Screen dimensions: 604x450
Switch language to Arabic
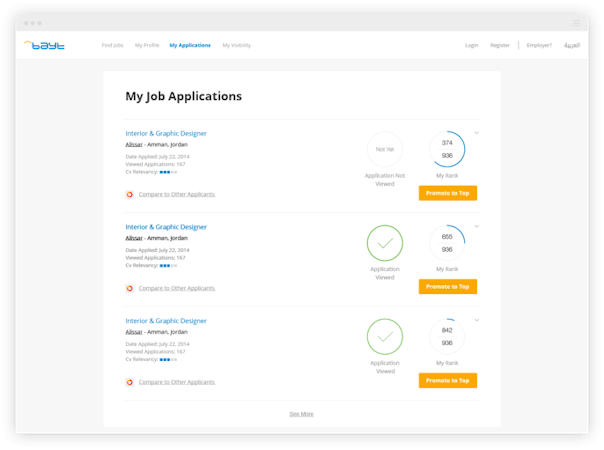tap(572, 45)
